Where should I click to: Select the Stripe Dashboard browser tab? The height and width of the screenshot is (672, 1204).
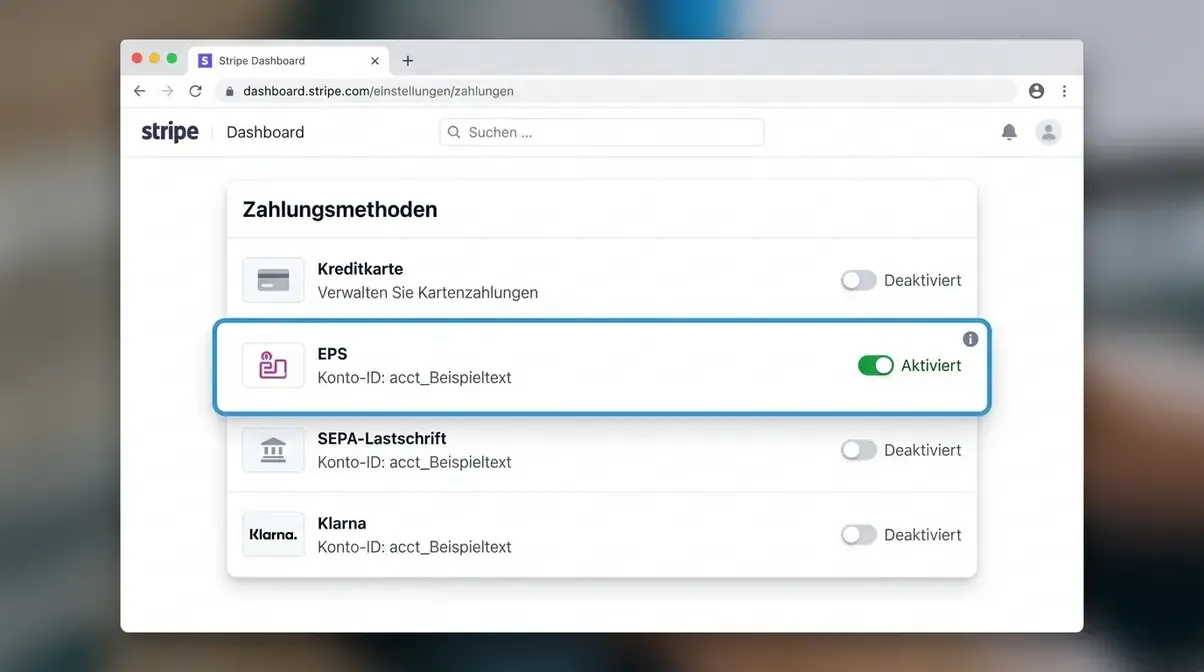click(x=290, y=61)
